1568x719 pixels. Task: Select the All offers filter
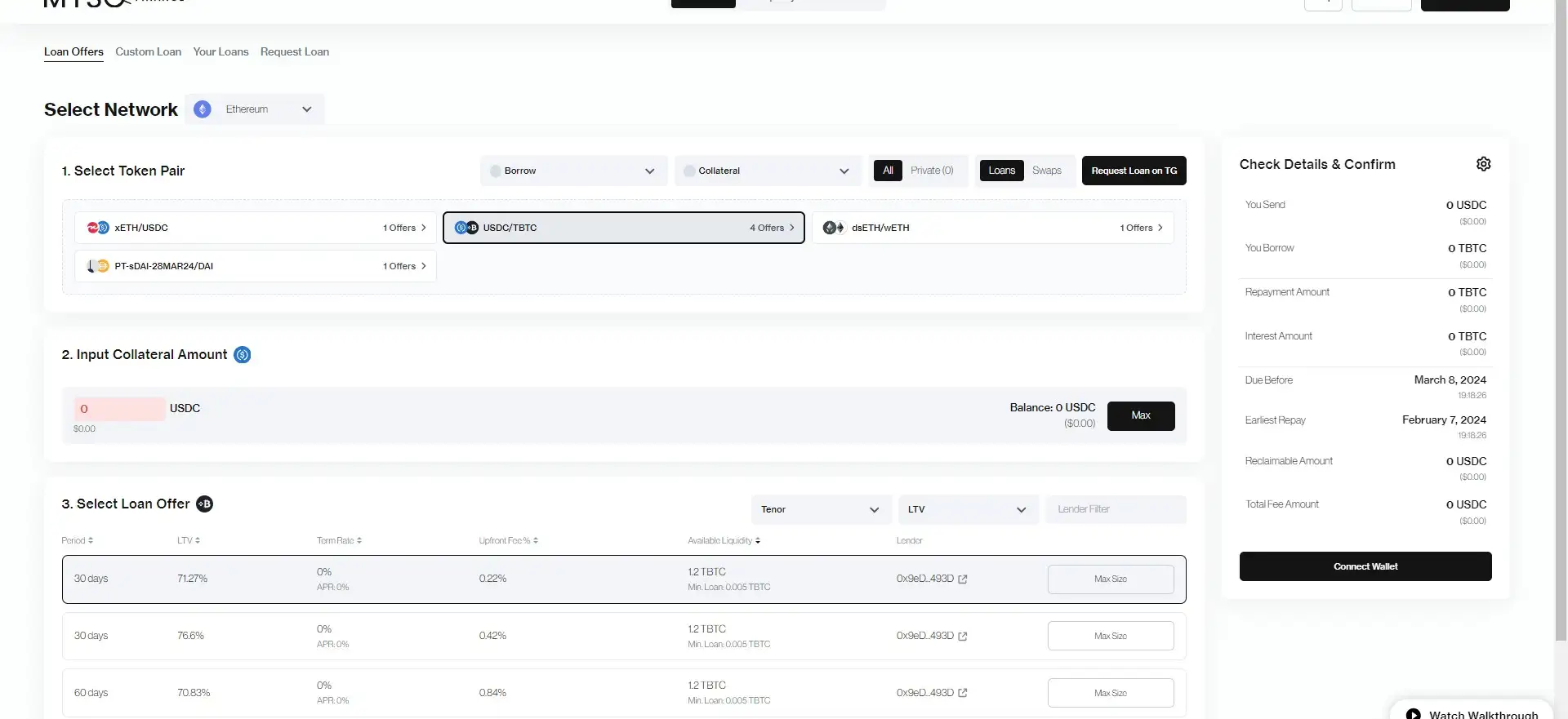pos(888,171)
